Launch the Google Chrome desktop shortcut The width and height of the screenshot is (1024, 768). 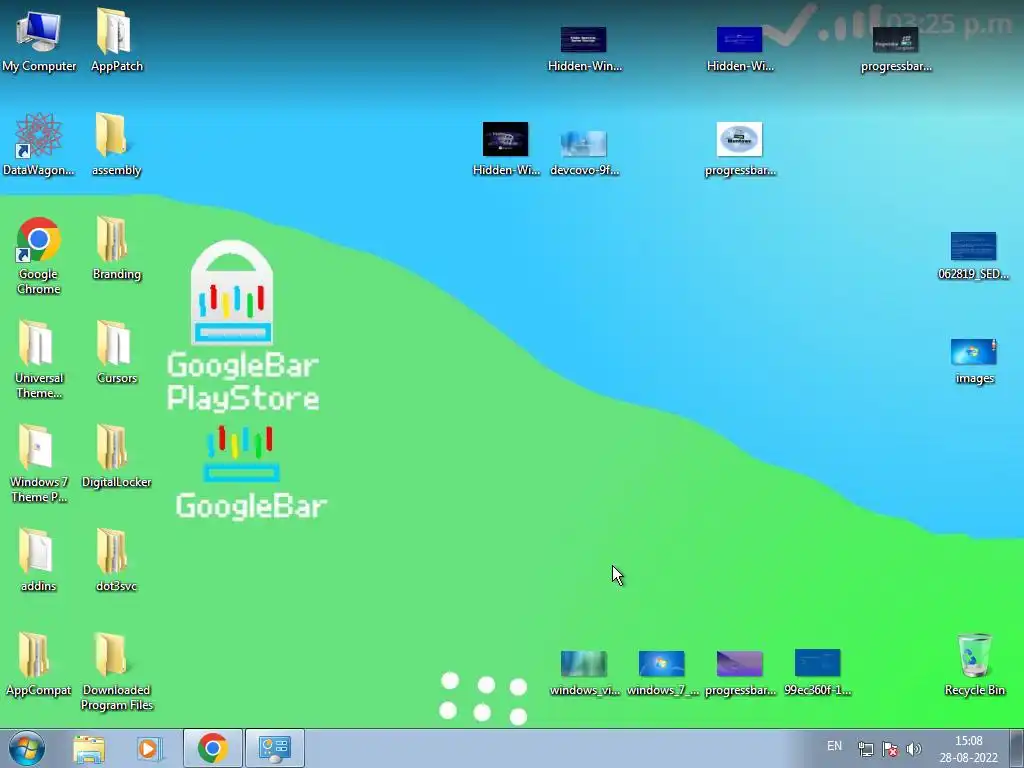[x=39, y=255]
